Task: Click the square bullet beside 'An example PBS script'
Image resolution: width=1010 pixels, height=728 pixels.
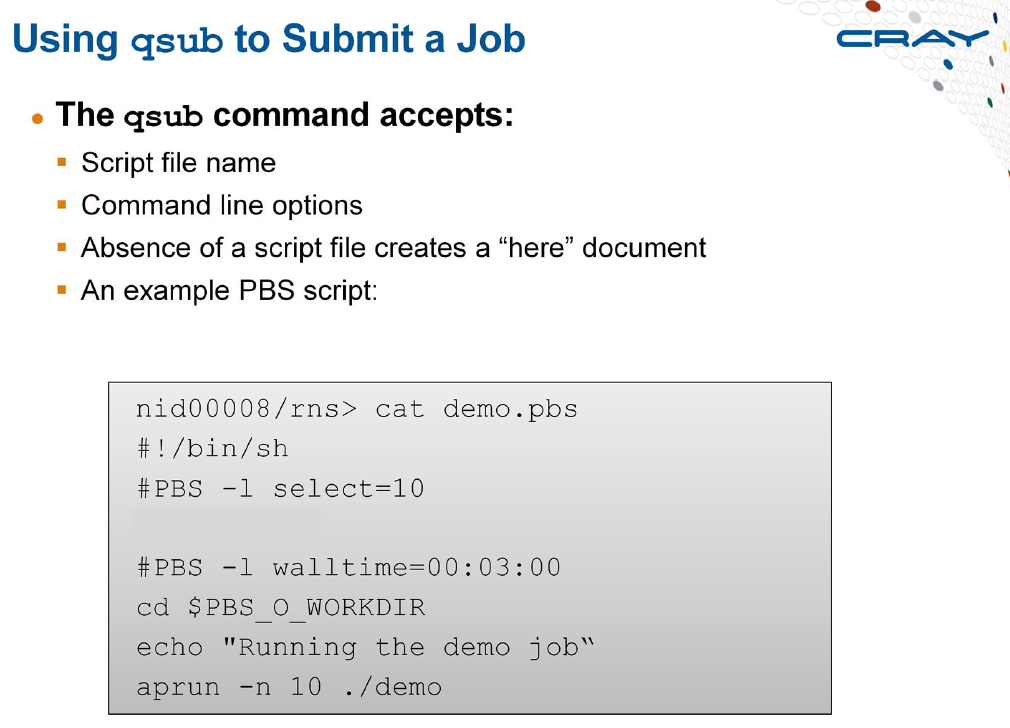Action: click(62, 290)
